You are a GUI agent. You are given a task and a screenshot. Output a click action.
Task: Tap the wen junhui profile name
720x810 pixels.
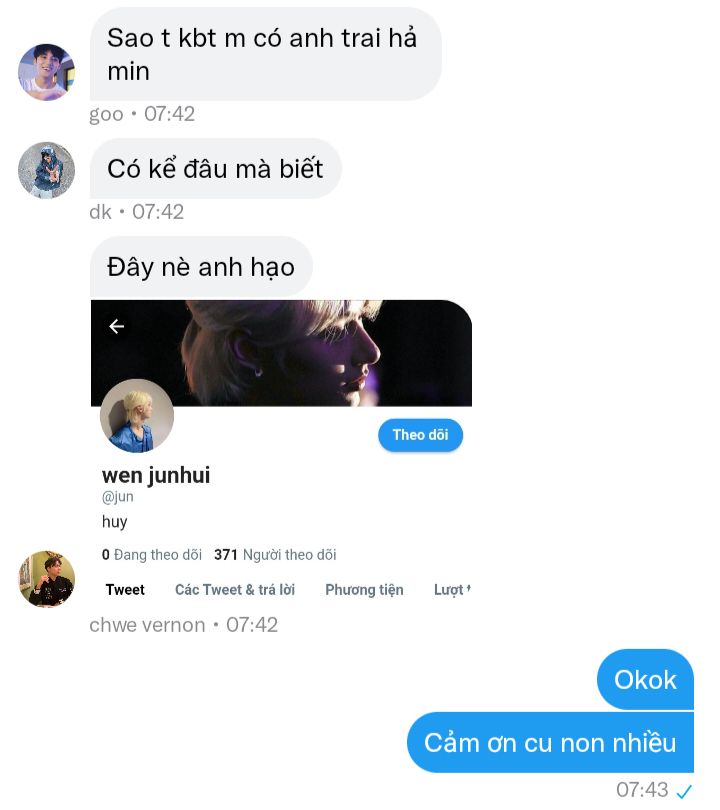pos(156,475)
